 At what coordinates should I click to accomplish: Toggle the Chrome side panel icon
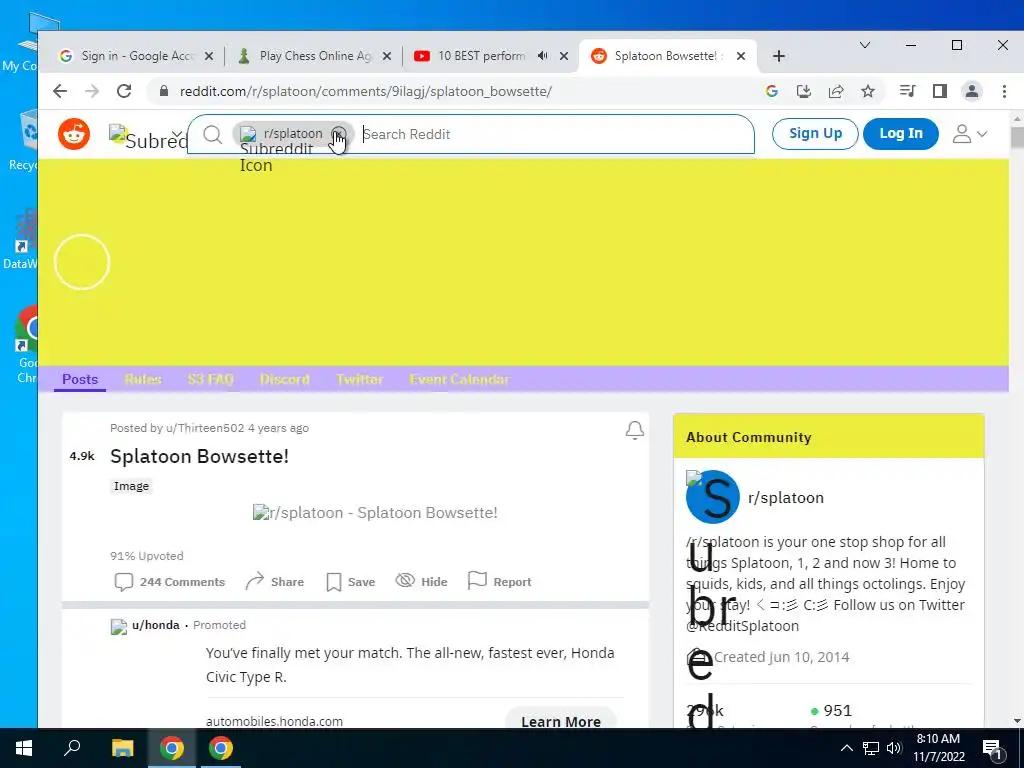tap(940, 91)
